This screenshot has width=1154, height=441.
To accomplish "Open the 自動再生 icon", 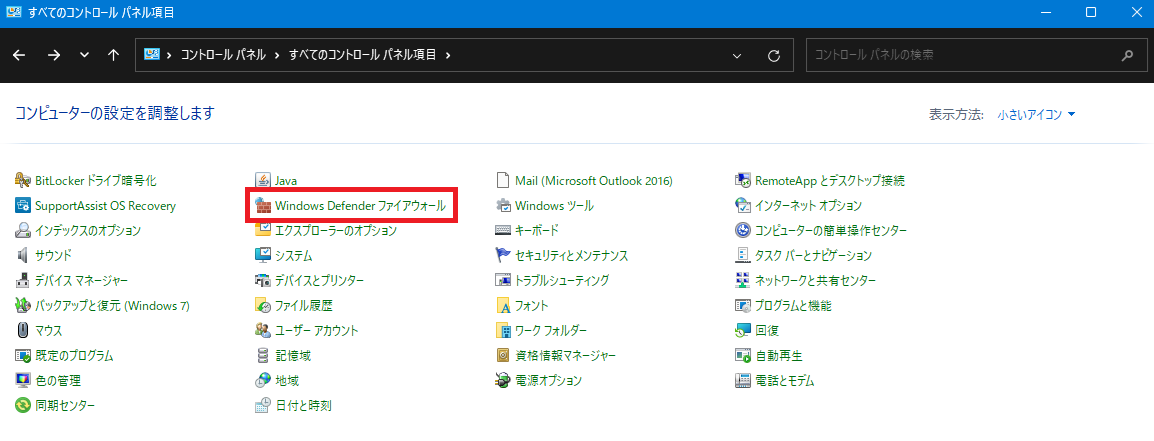I will 743,356.
